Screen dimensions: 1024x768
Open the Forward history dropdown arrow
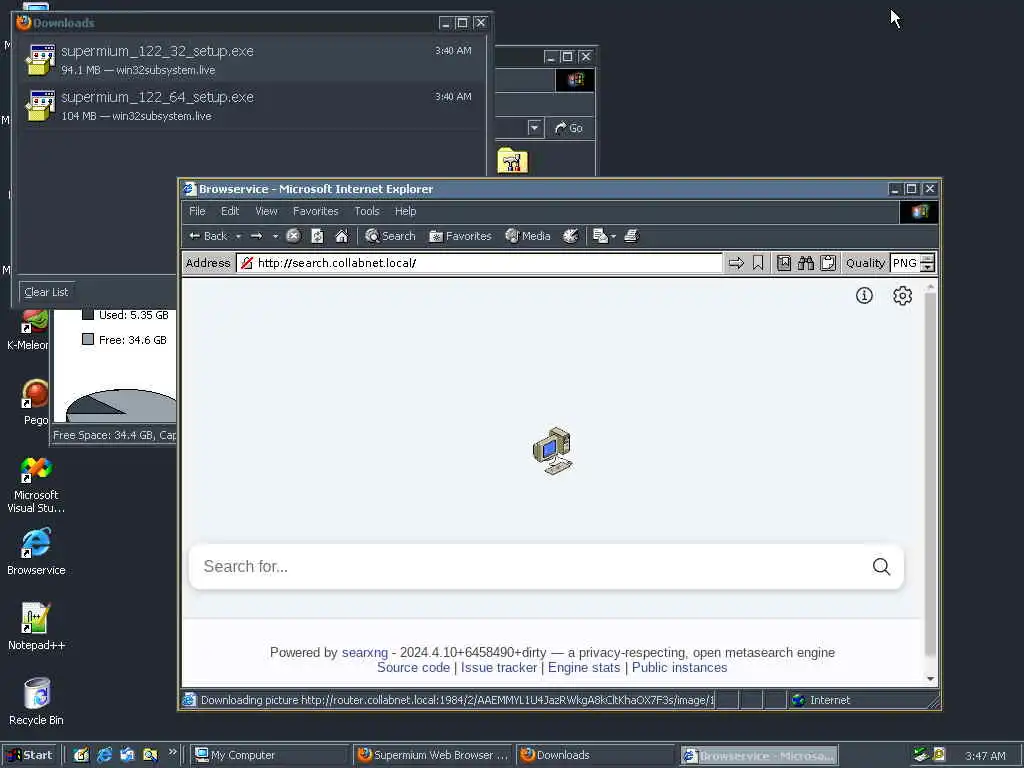point(275,236)
